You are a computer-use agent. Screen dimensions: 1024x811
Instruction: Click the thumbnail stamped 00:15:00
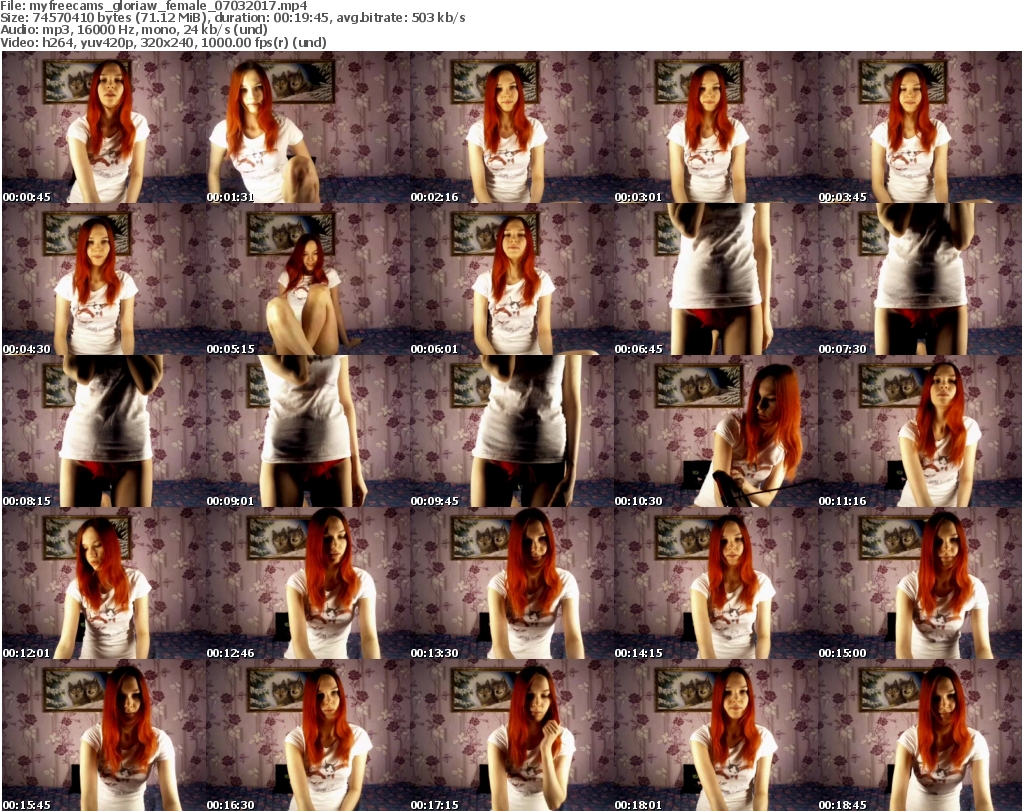pyautogui.click(x=920, y=583)
